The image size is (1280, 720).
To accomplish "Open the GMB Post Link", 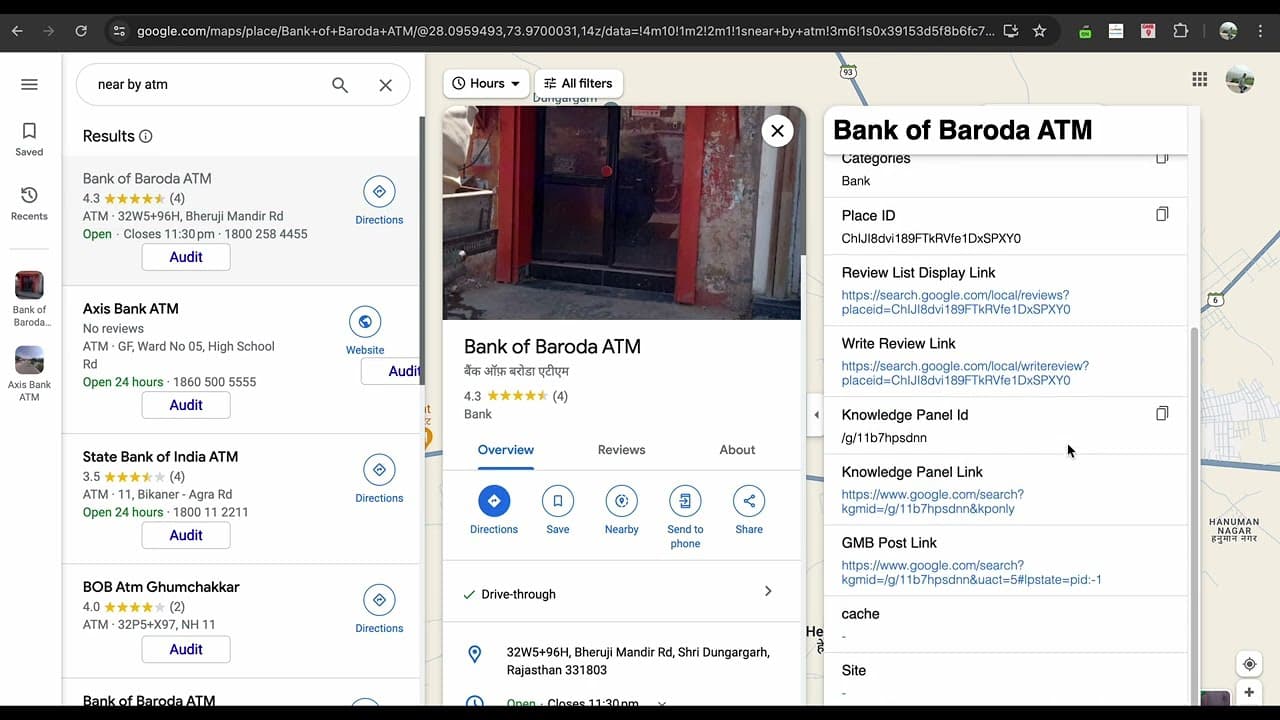I will point(971,572).
